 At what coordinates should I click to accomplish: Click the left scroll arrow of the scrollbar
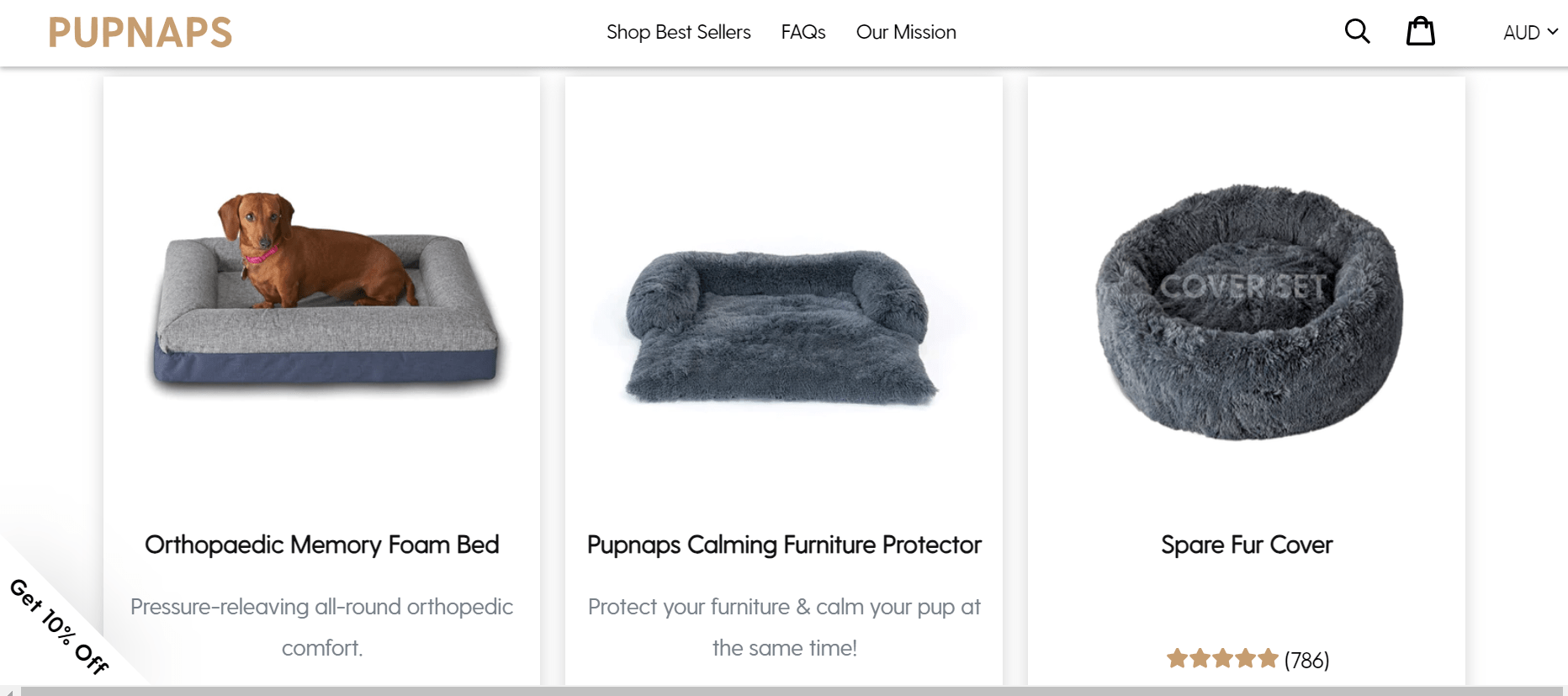click(8, 691)
